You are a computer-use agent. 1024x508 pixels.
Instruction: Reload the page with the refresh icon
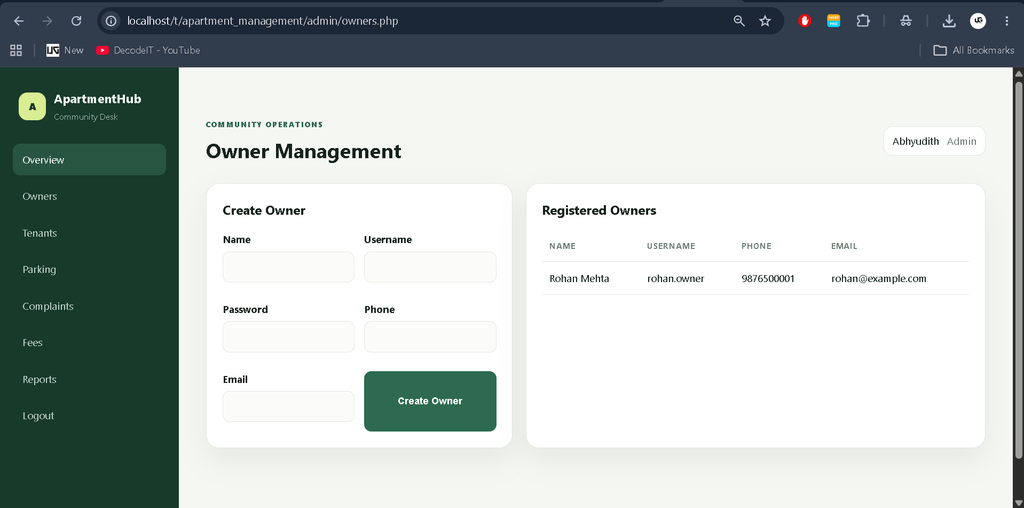click(76, 21)
